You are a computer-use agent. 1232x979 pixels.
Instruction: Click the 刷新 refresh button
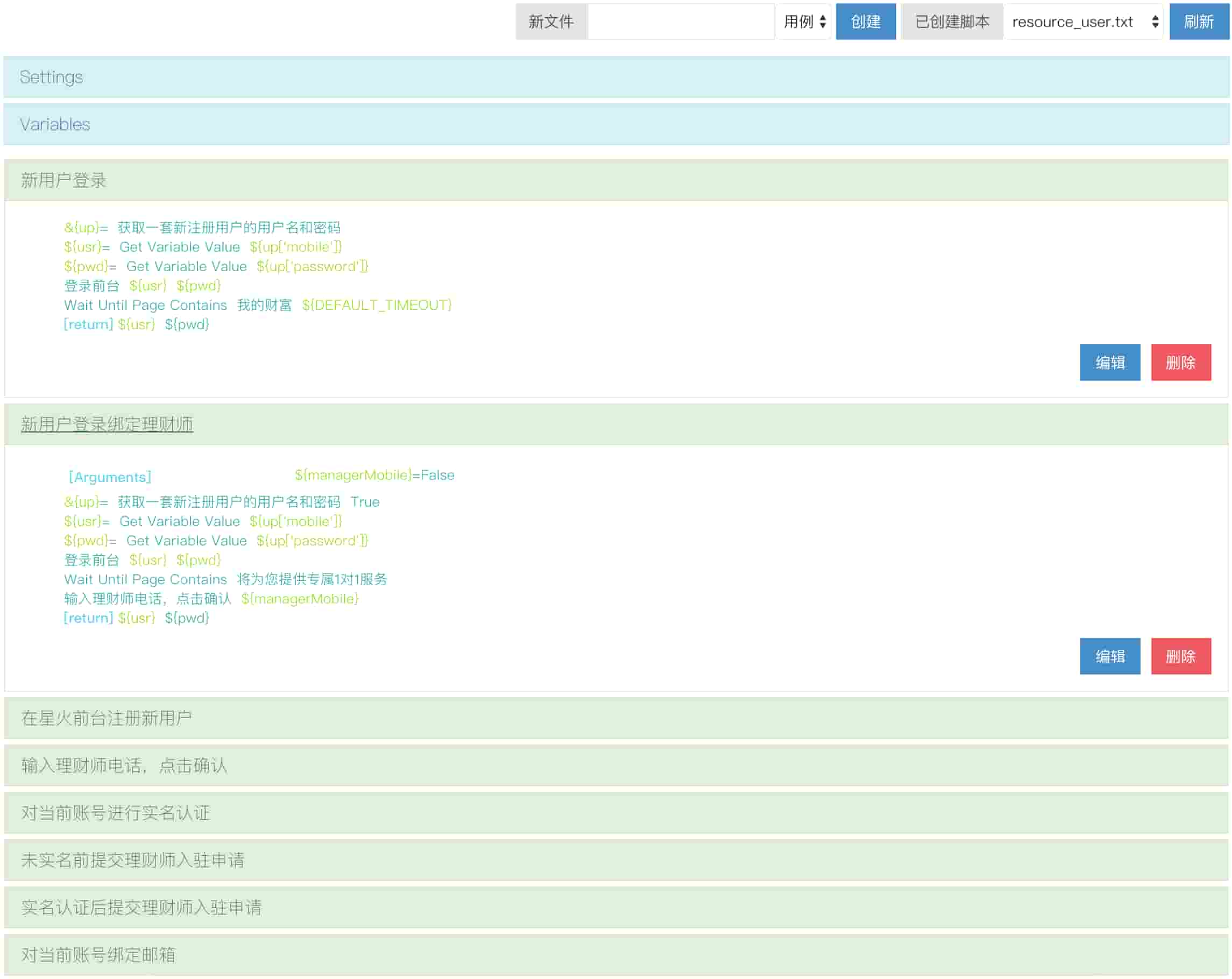click(x=1198, y=22)
